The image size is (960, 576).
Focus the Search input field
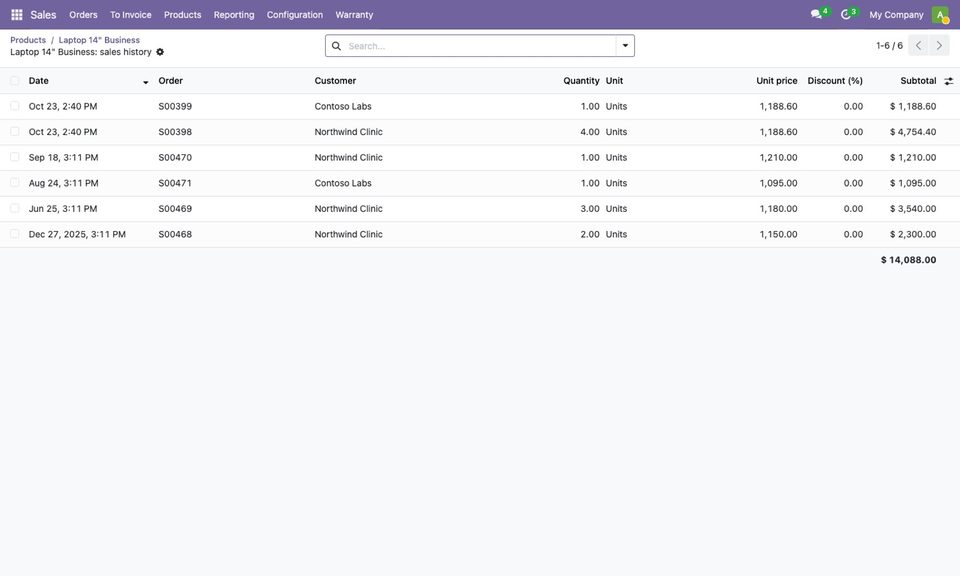[x=480, y=46]
